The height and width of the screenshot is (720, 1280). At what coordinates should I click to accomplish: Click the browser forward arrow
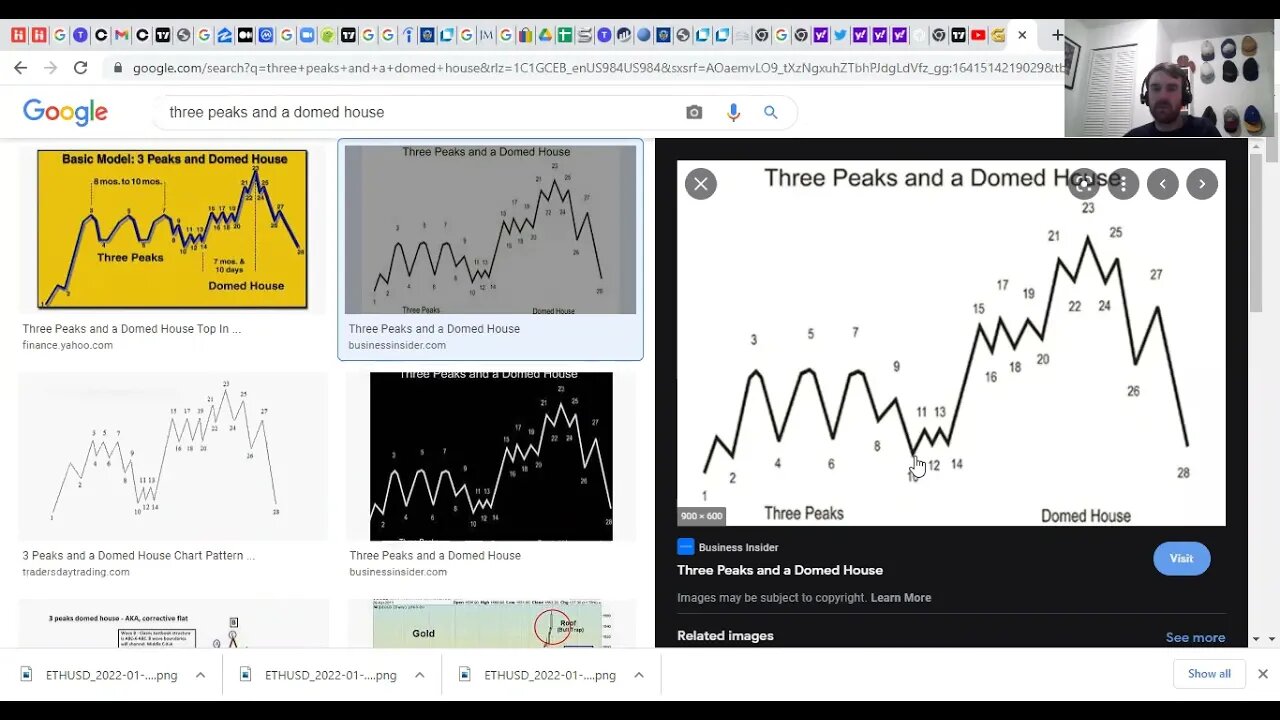click(51, 68)
